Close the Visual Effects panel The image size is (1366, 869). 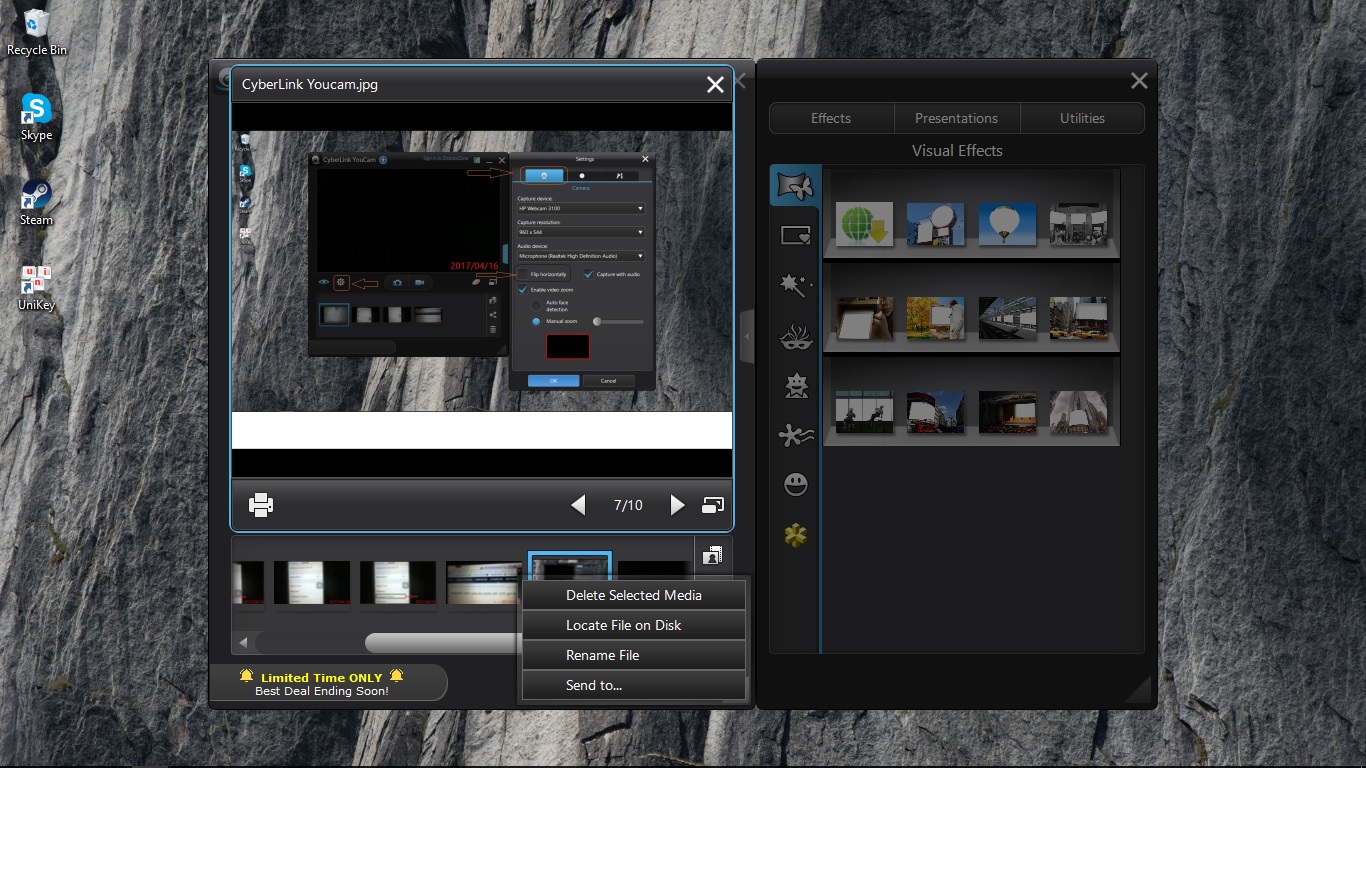tap(1139, 81)
